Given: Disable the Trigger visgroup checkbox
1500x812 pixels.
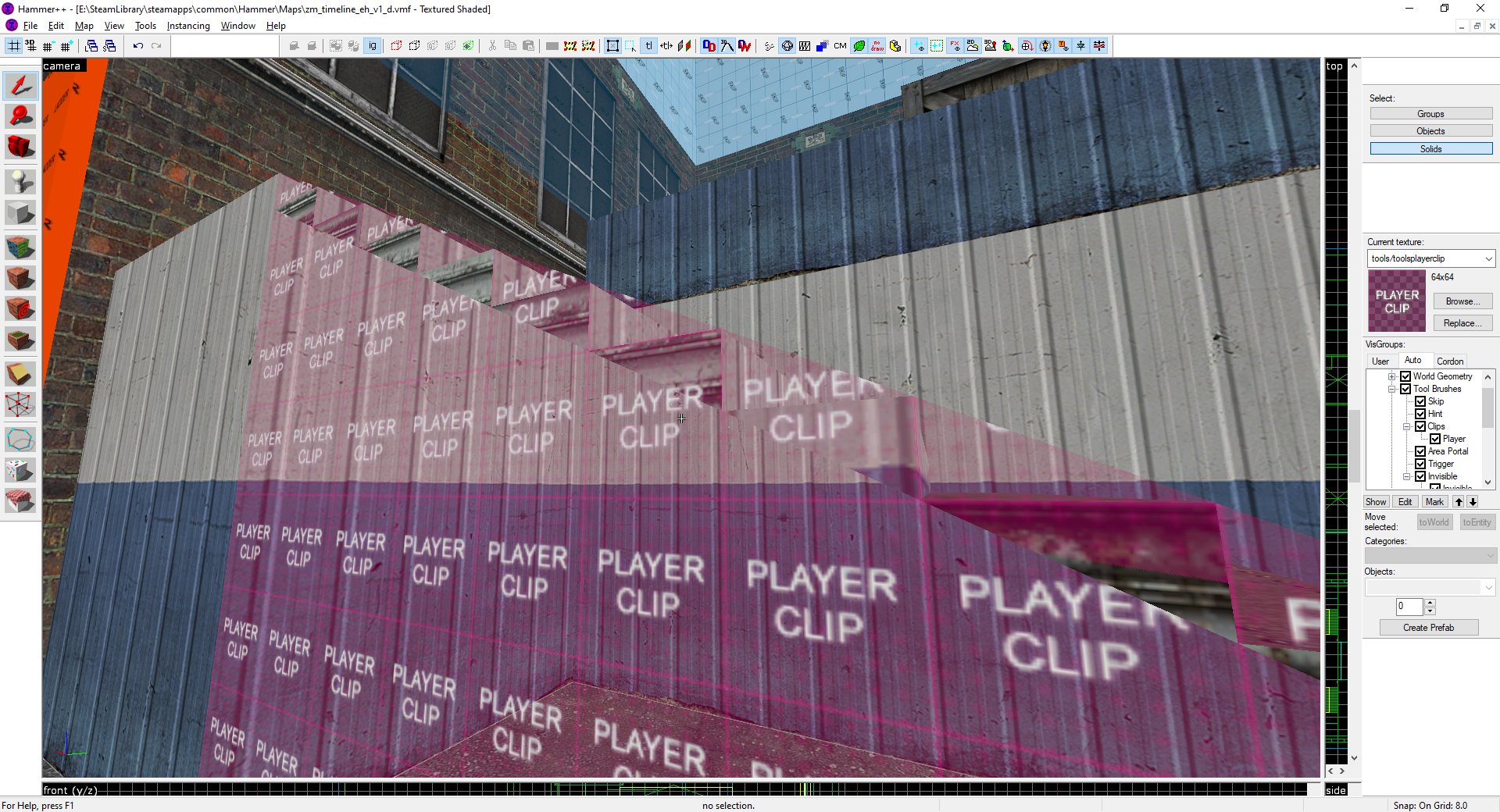Looking at the screenshot, I should (x=1420, y=464).
